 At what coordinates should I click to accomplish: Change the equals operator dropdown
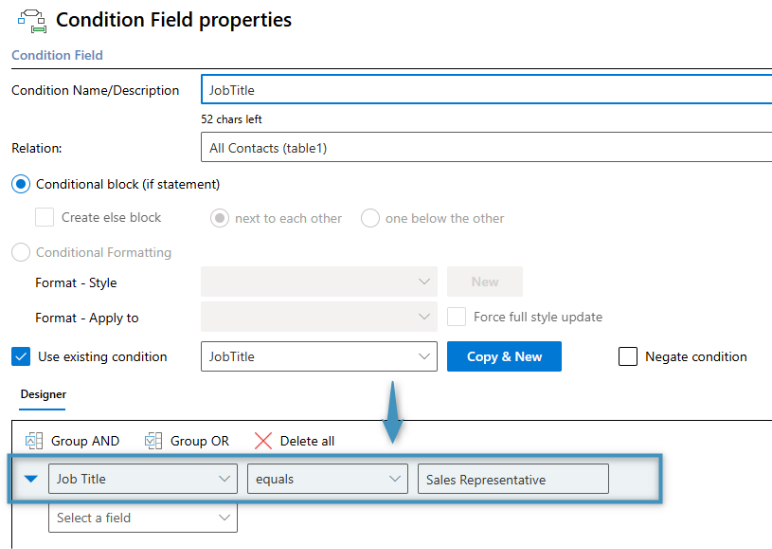pyautogui.click(x=327, y=479)
